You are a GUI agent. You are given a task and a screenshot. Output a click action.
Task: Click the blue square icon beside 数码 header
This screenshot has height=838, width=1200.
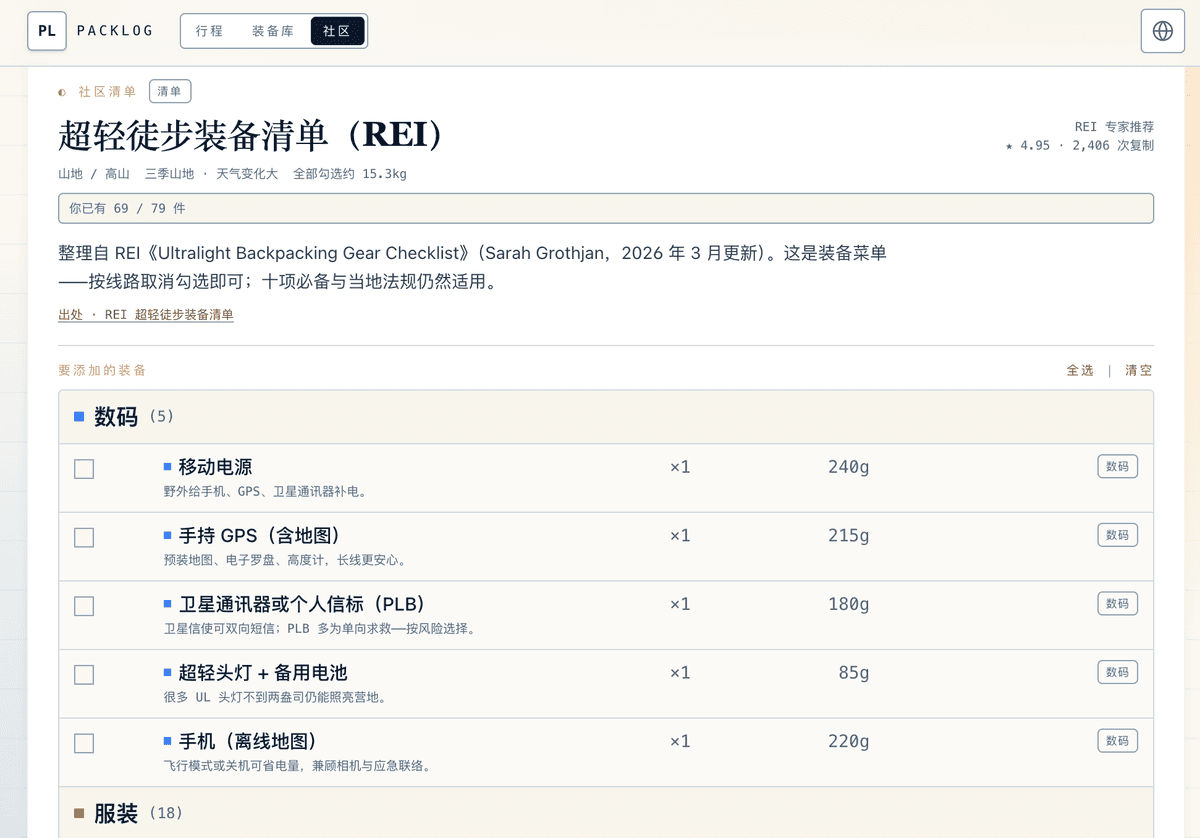click(x=79, y=417)
